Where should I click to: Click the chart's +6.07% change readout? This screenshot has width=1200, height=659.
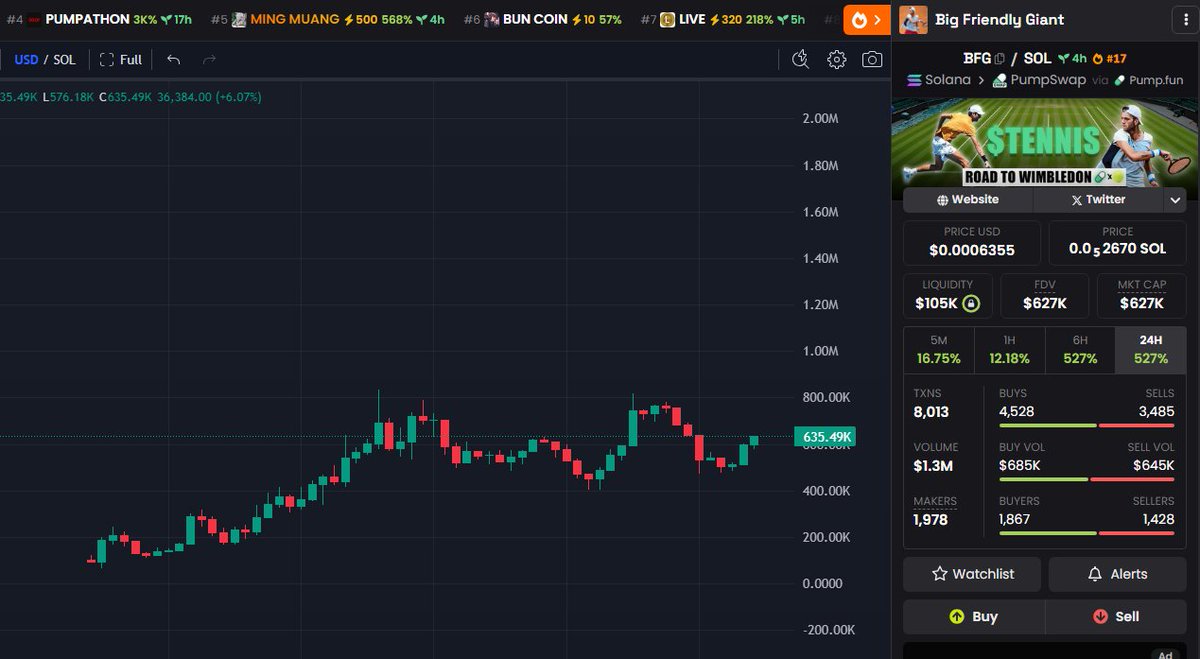click(x=239, y=97)
